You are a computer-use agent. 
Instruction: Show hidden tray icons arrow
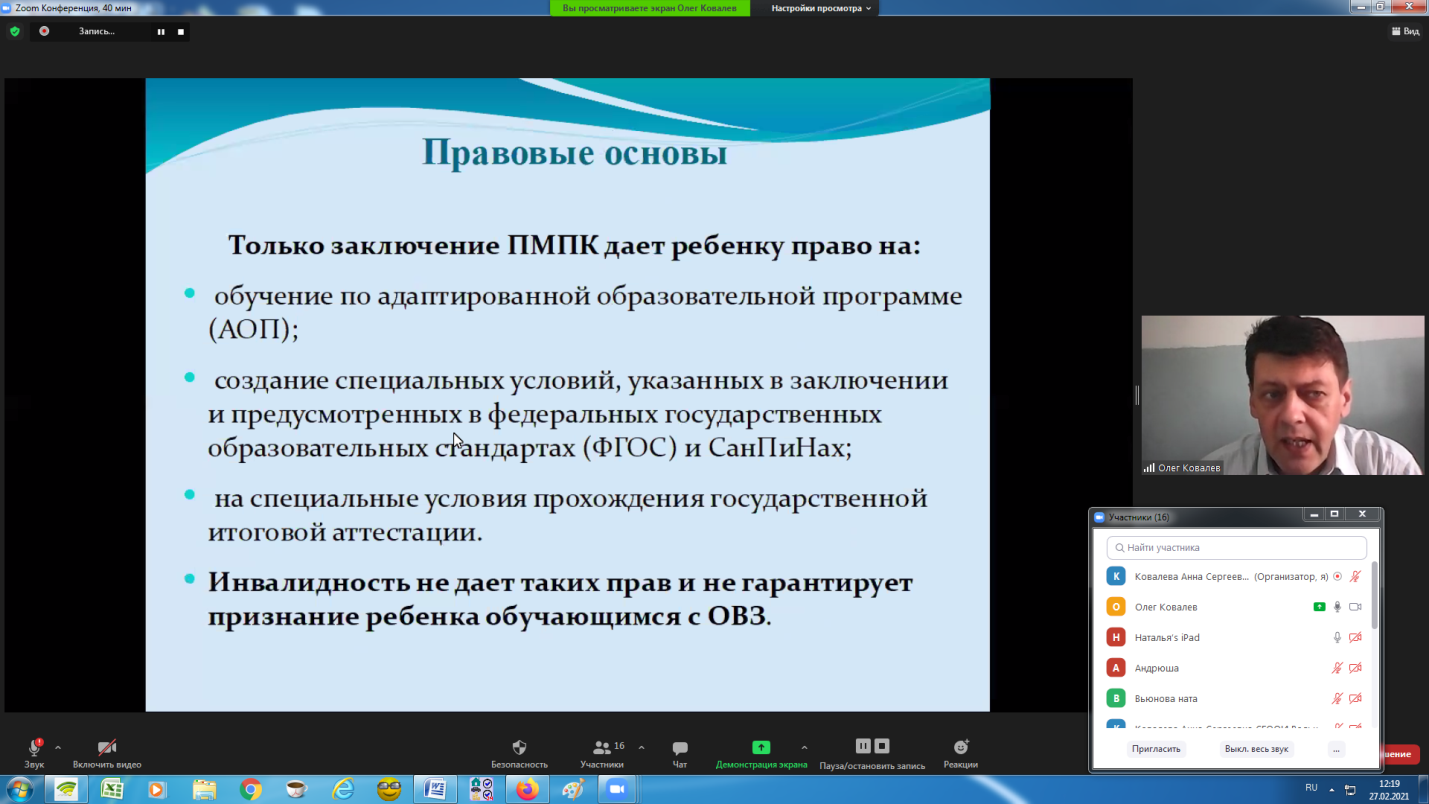pos(1332,789)
